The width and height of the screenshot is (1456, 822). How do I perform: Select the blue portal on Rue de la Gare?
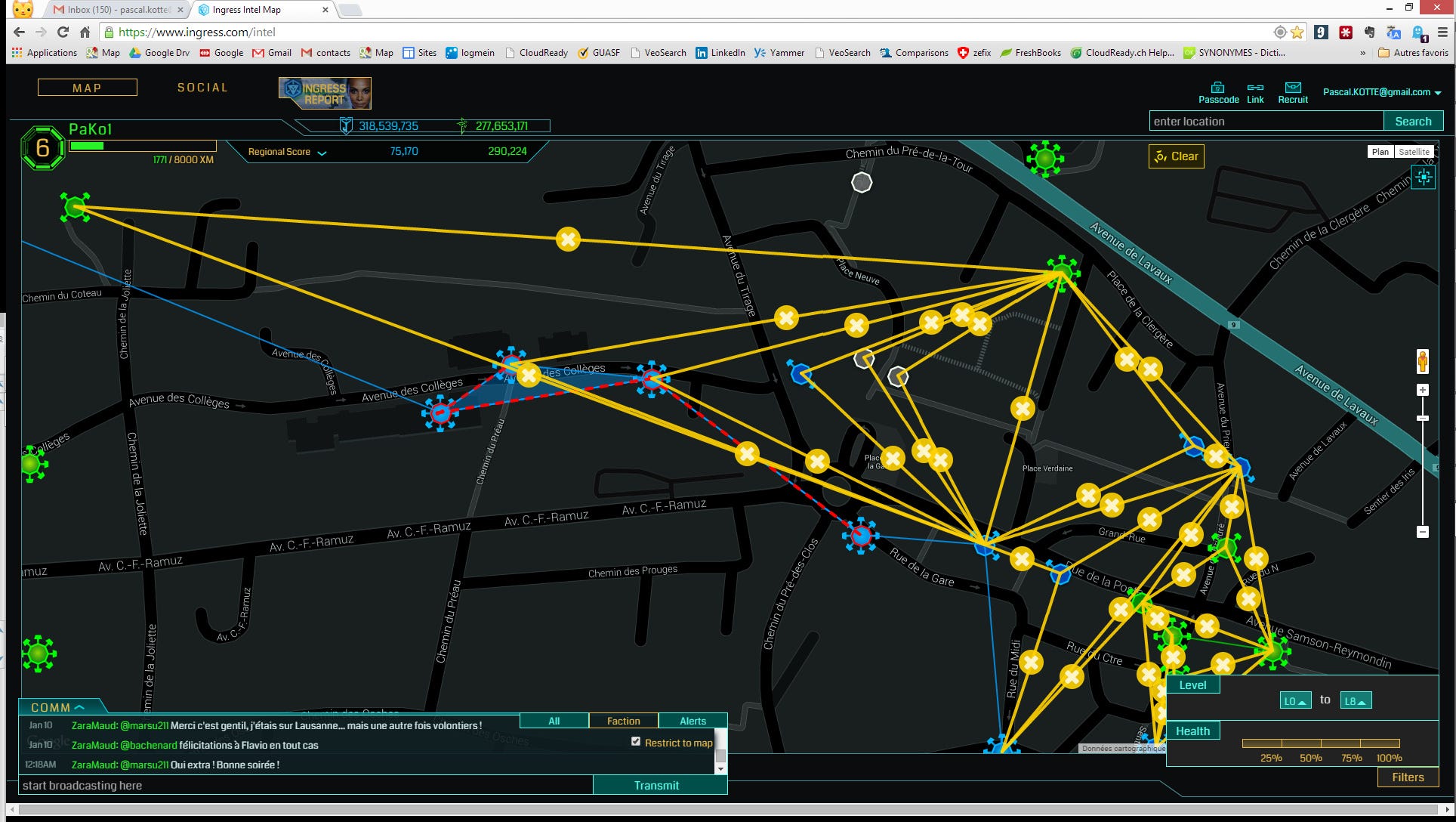pyautogui.click(x=860, y=536)
